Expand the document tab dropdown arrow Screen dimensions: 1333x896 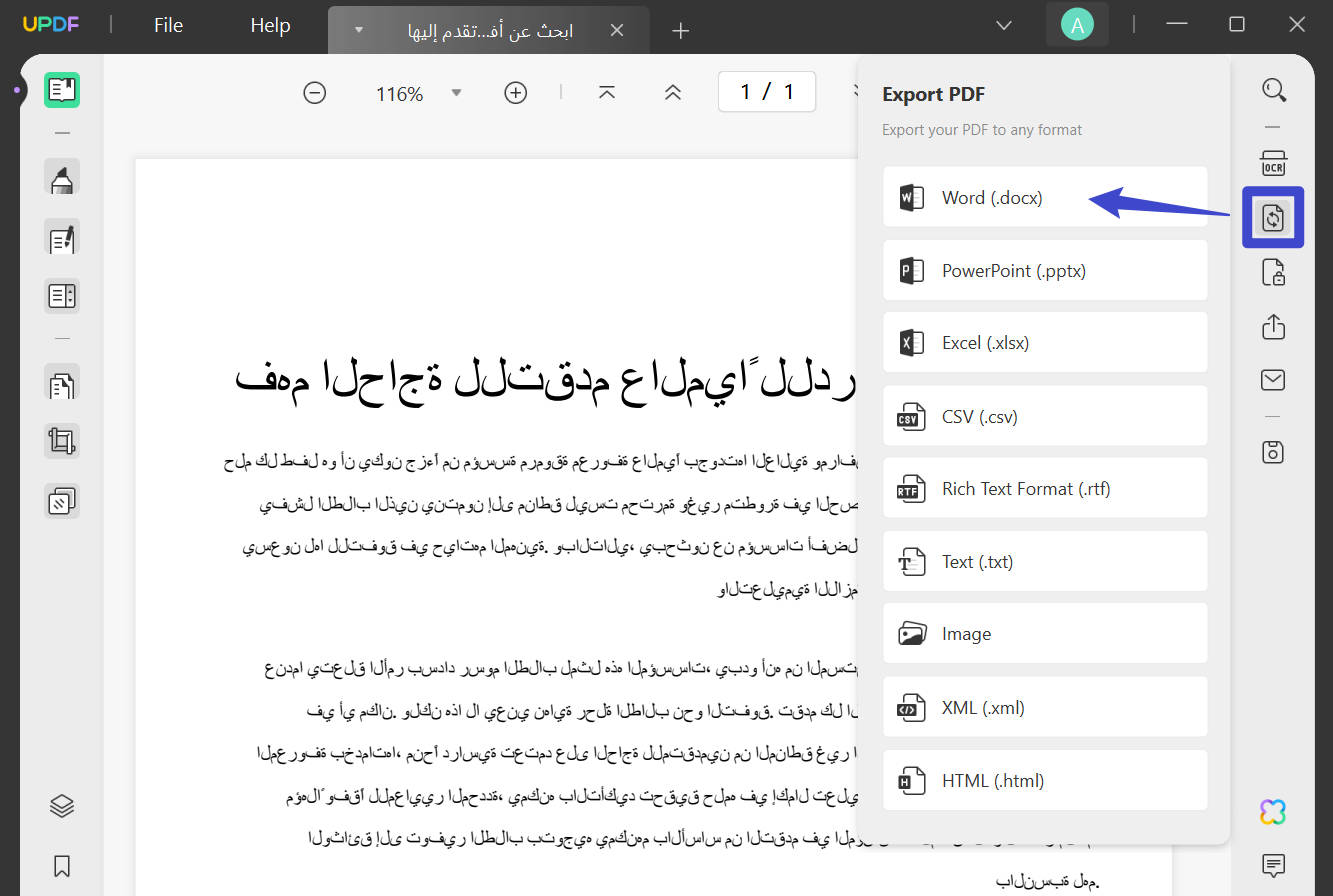tap(358, 30)
